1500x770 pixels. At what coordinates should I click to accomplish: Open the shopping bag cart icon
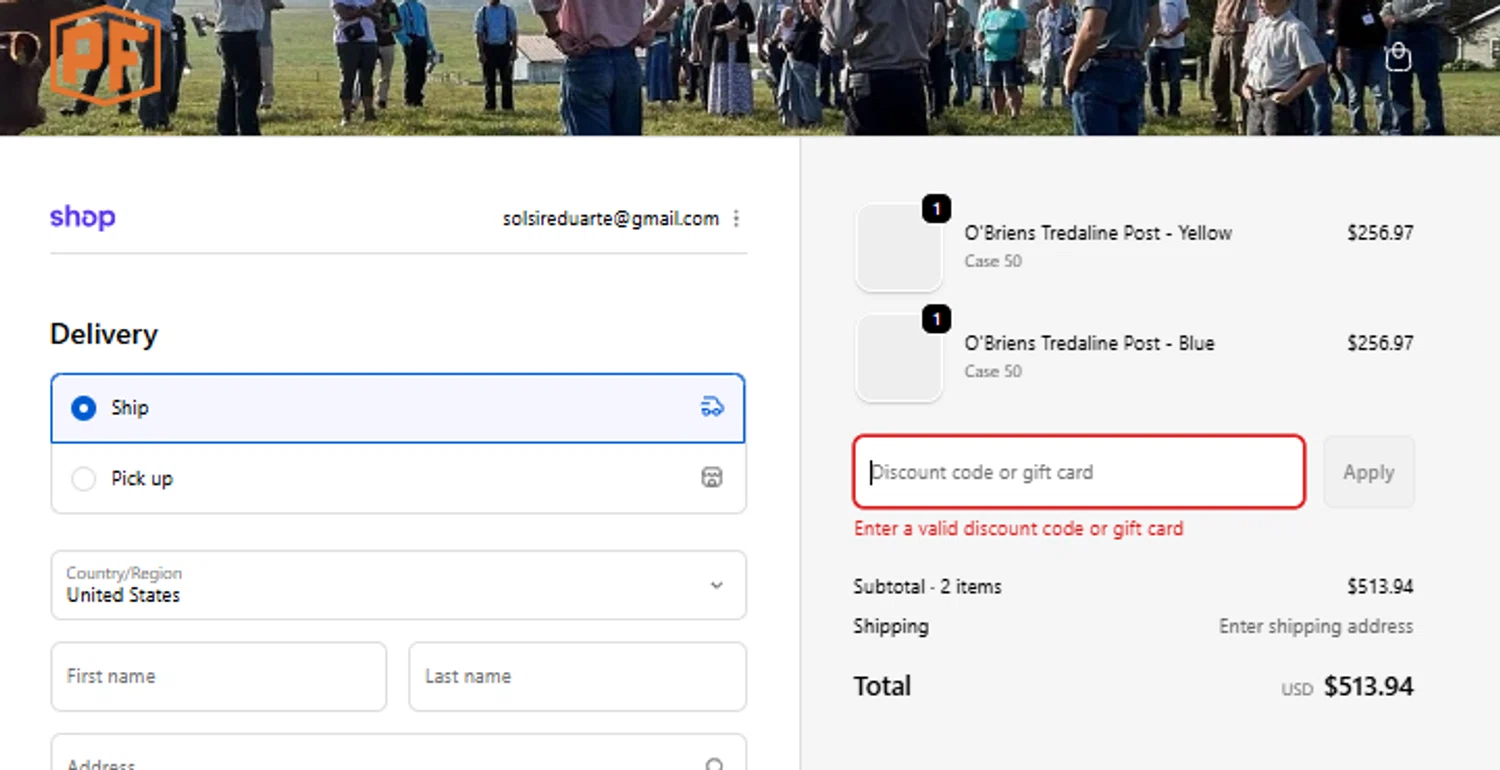tap(1398, 58)
